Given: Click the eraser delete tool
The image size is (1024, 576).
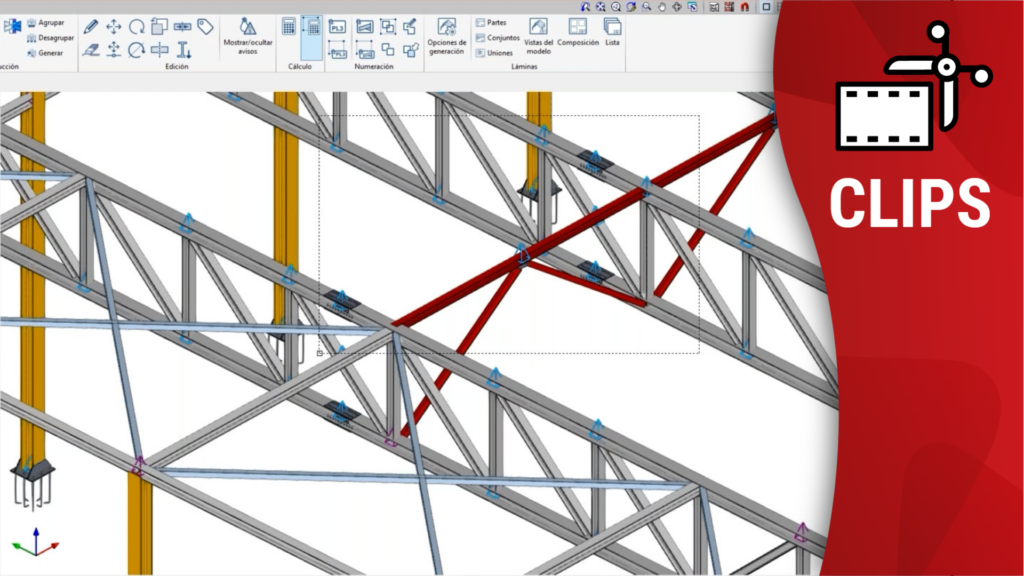Looking at the screenshot, I should pos(91,49).
